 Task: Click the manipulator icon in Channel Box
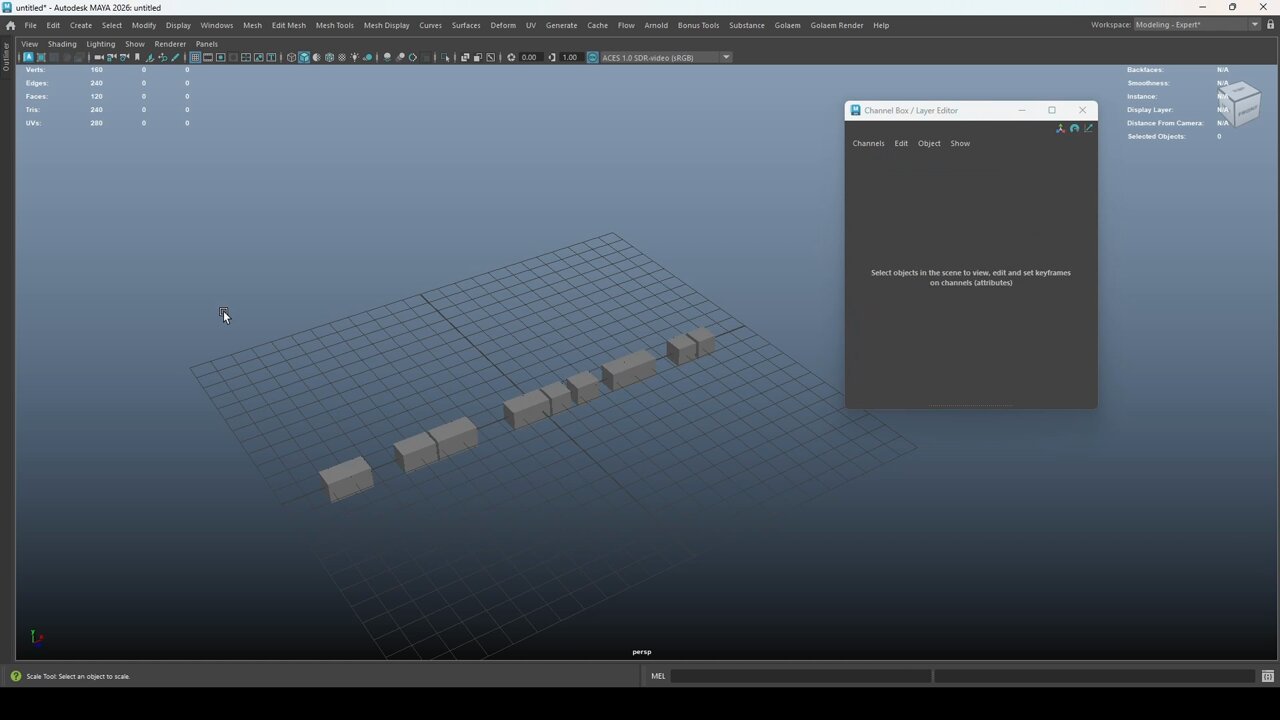(1060, 128)
